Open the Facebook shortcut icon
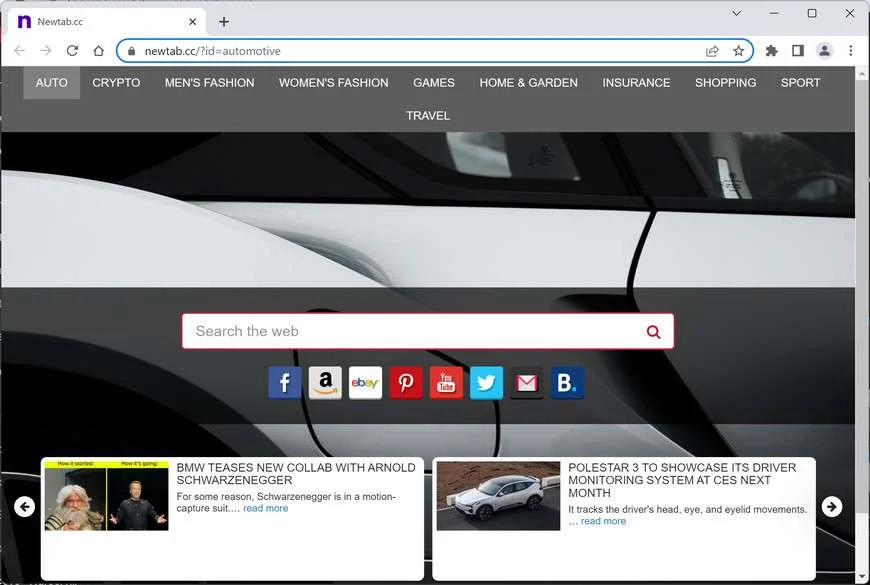 click(285, 382)
